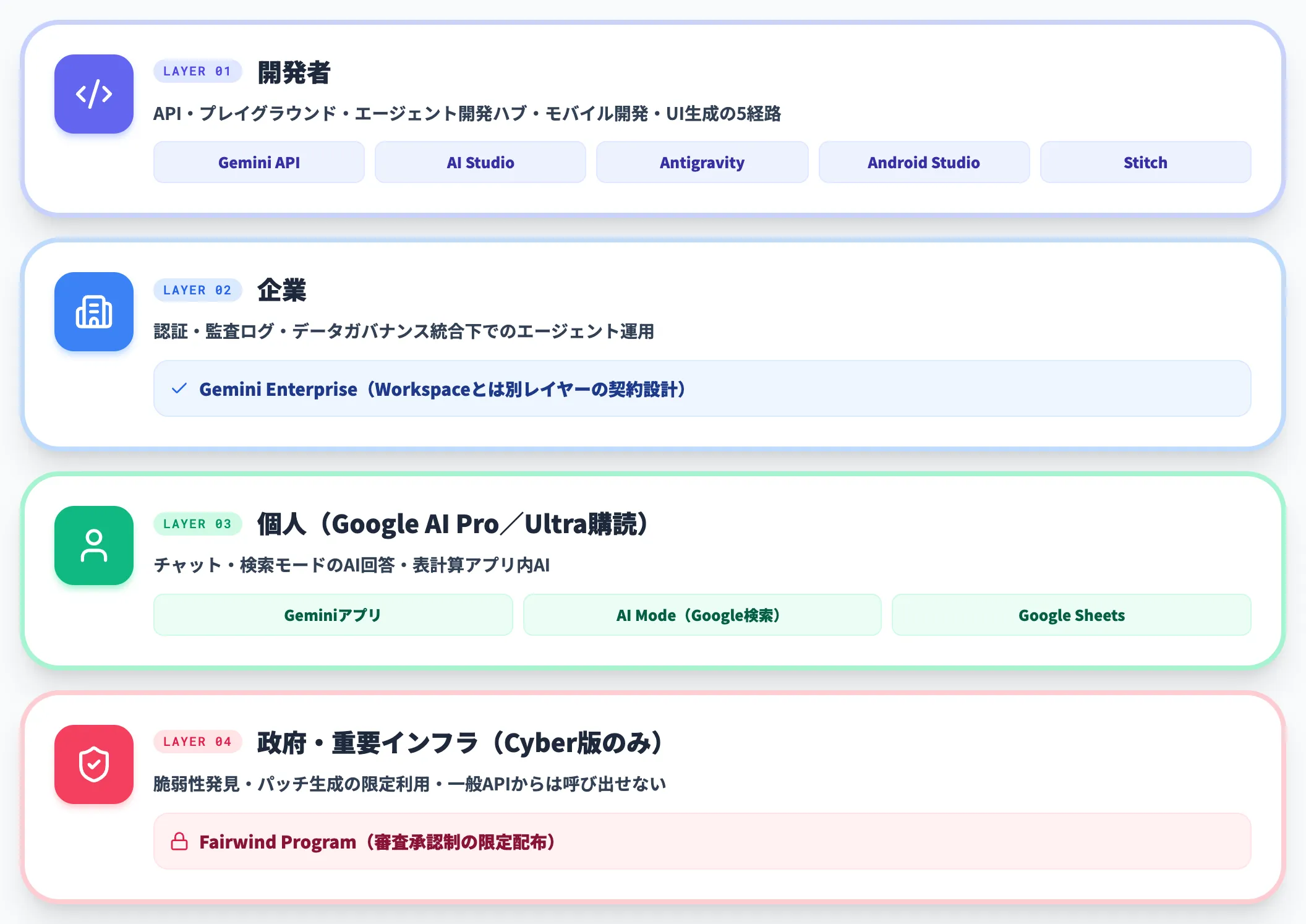Open the Stitch chip
Viewport: 1306px width, 924px height.
[1146, 162]
